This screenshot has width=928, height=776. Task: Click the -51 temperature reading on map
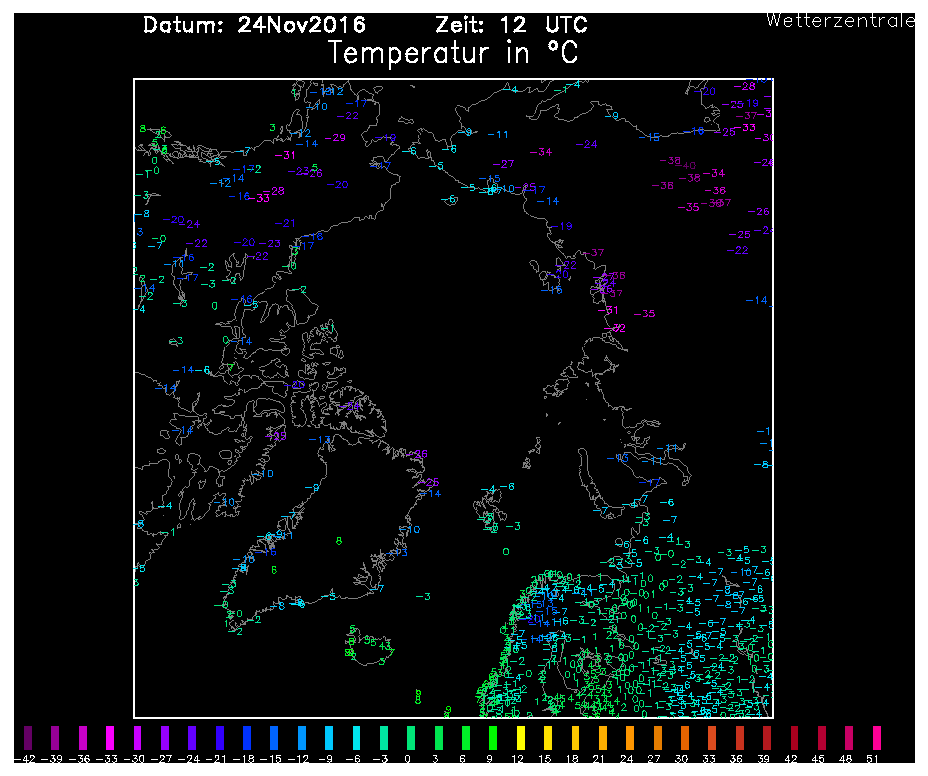point(608,310)
